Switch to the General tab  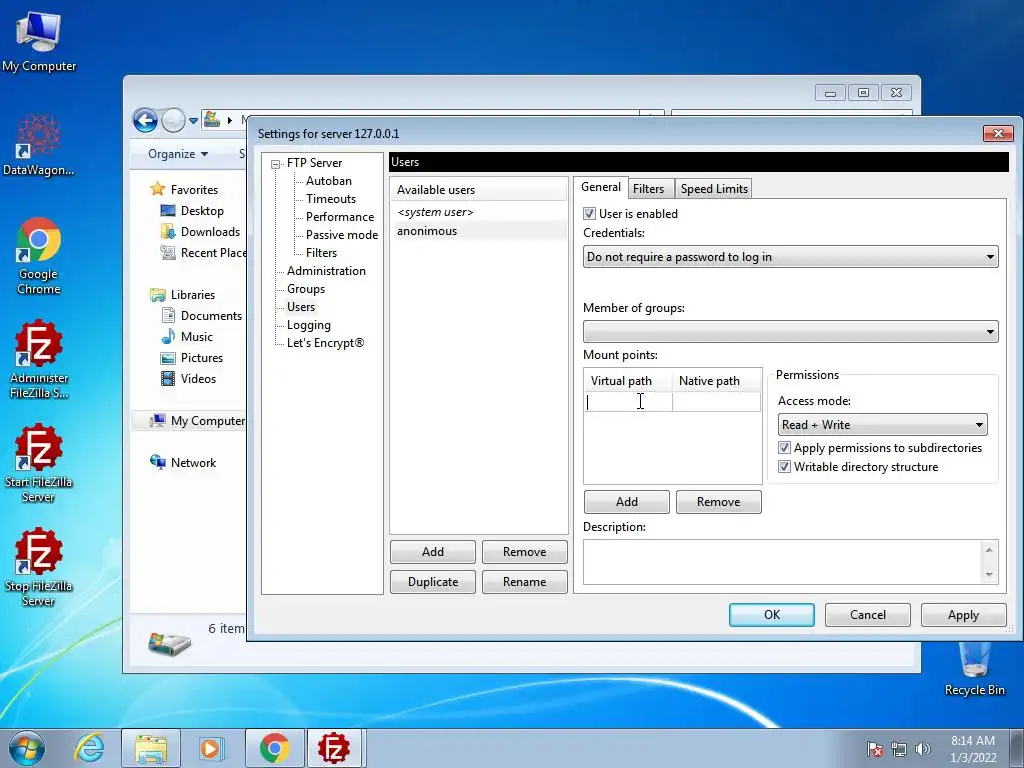pos(601,187)
